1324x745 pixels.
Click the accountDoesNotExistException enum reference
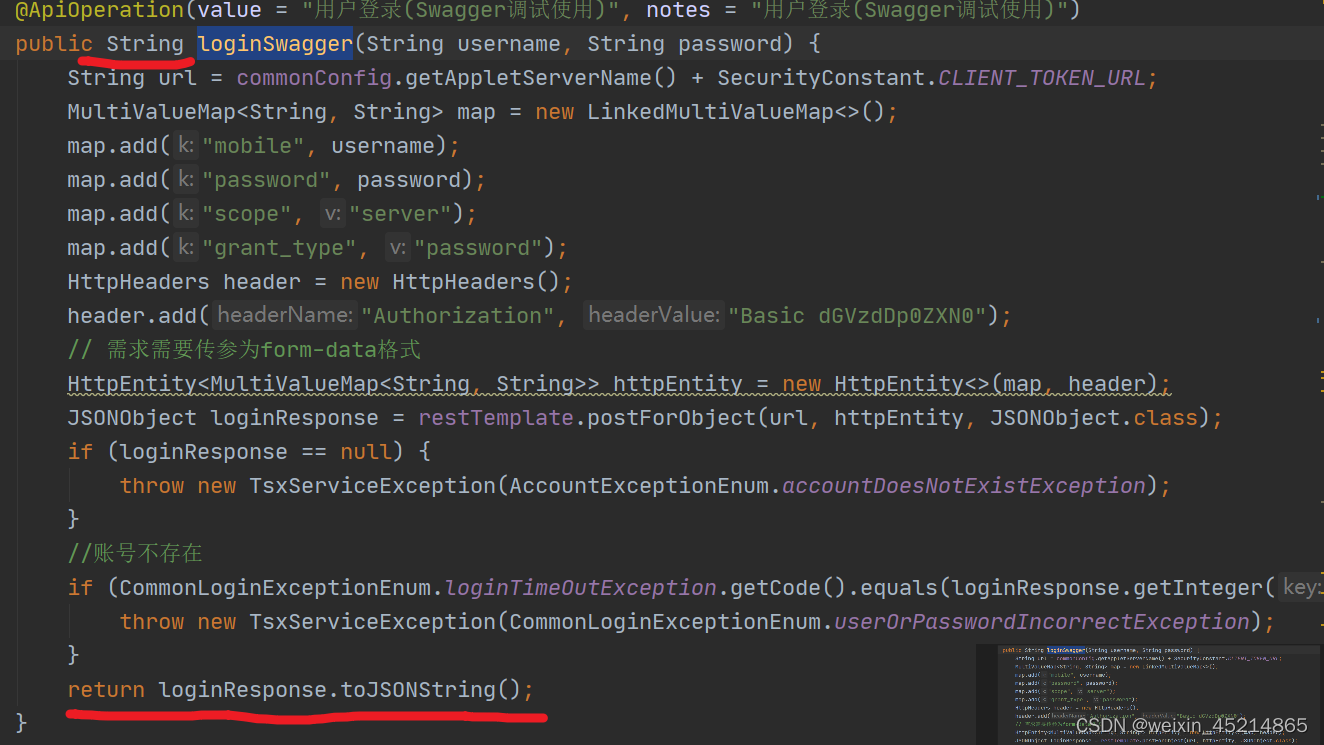[x=963, y=485]
